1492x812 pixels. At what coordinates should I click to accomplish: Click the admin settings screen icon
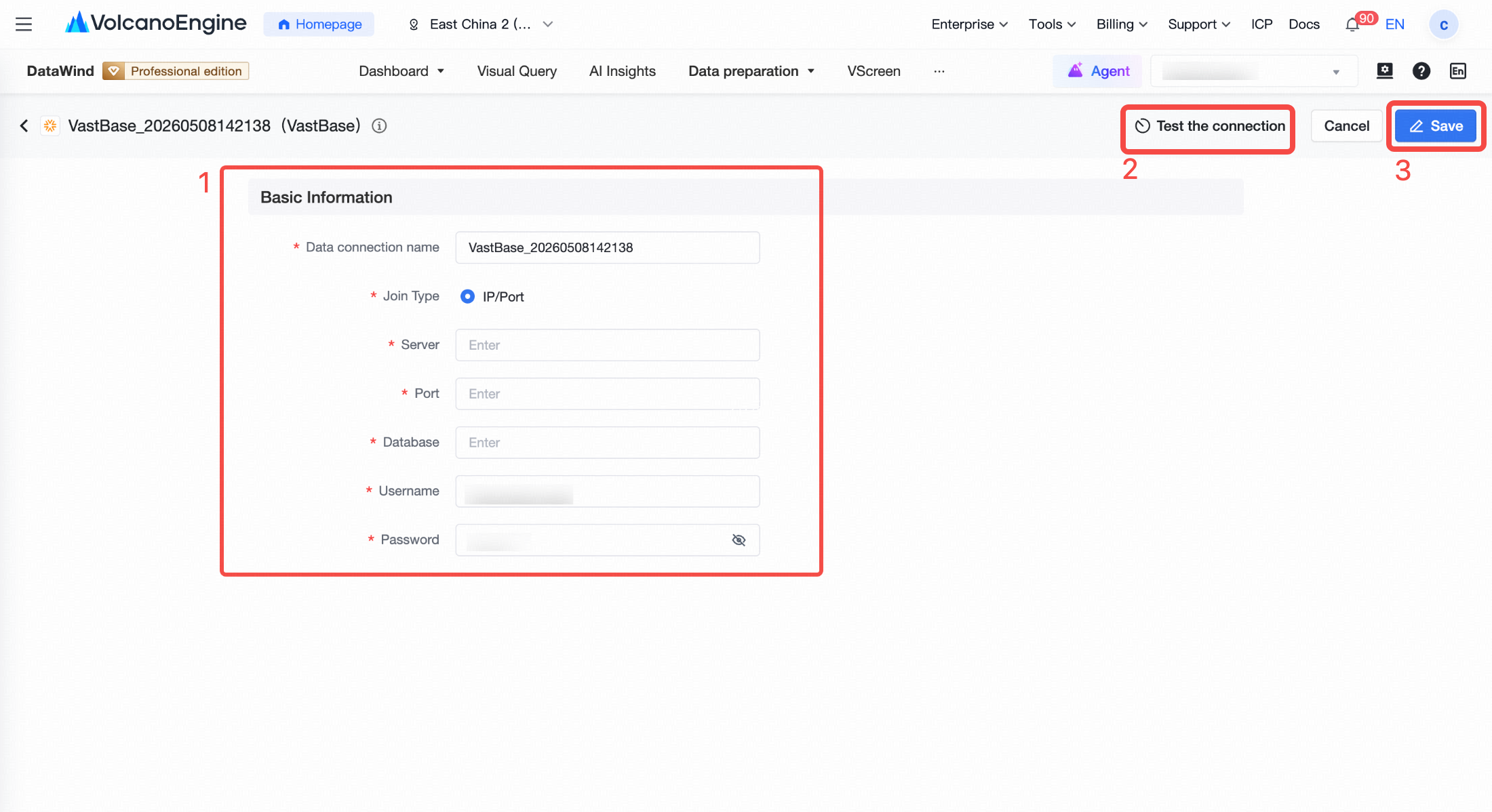[x=1385, y=71]
